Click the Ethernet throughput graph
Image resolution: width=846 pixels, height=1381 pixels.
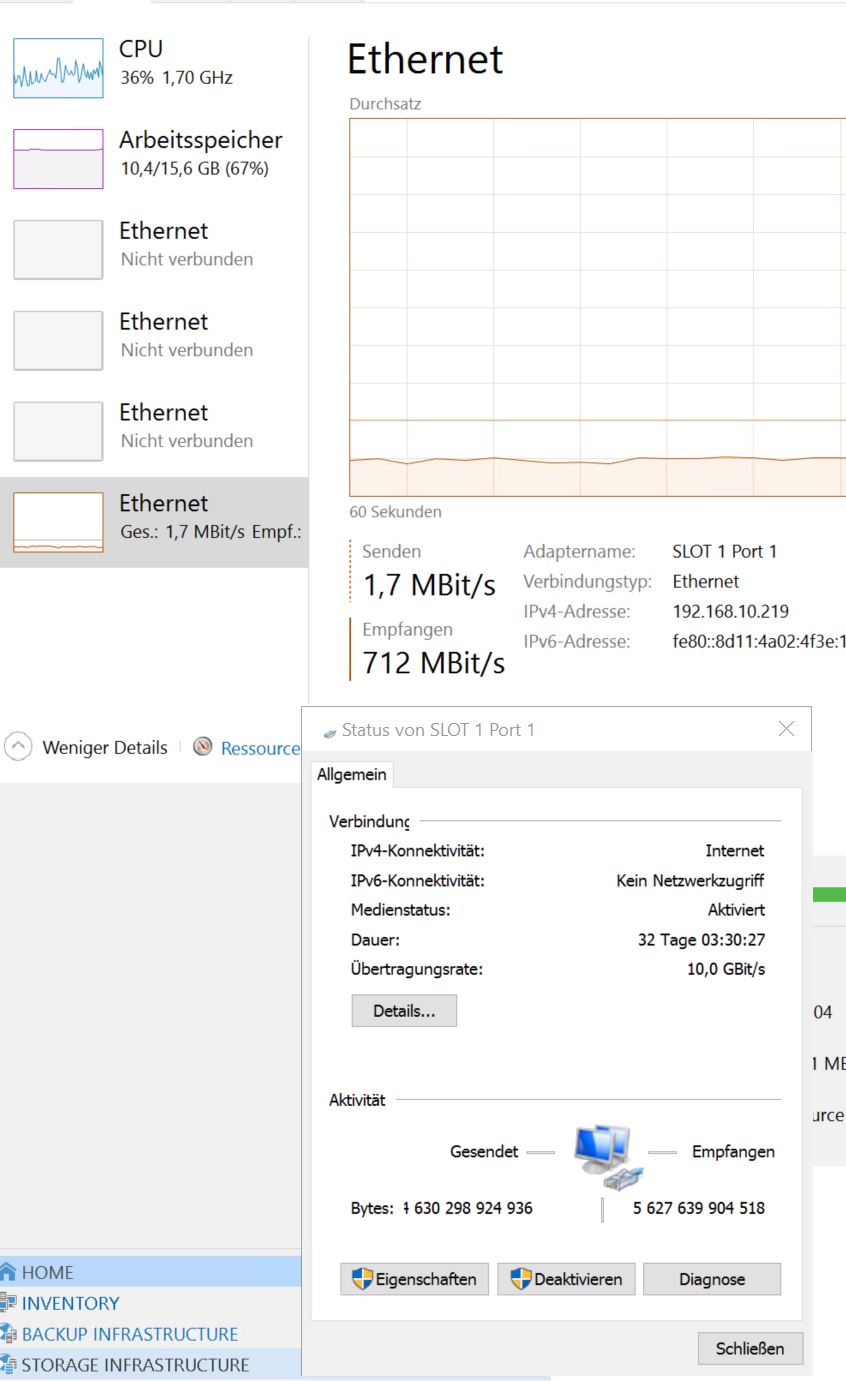(x=597, y=306)
